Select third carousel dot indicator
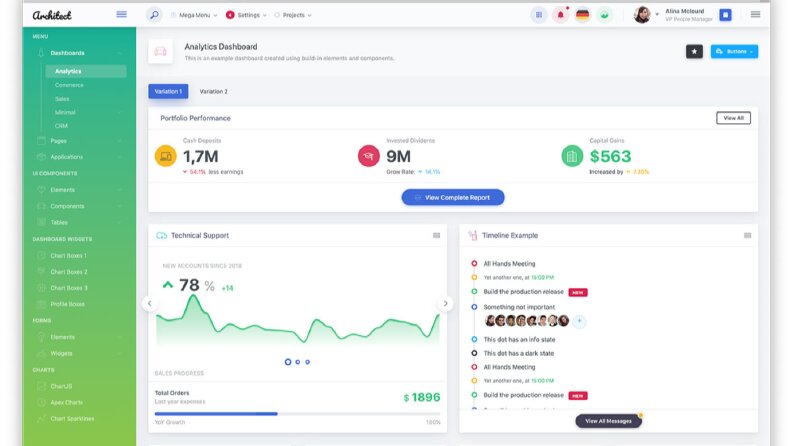This screenshot has width=793, height=446. pyautogui.click(x=307, y=362)
